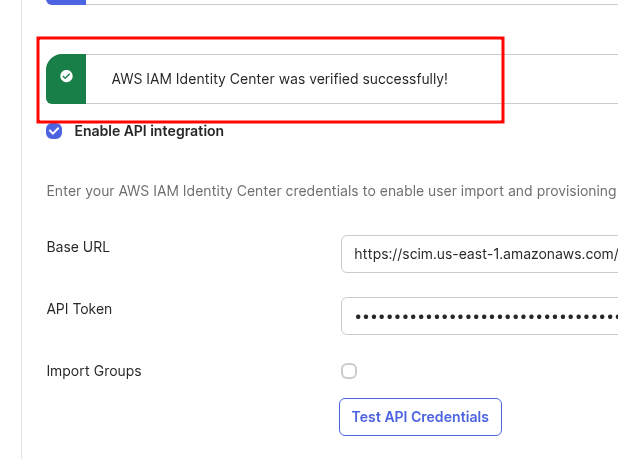Screen dimensions: 618x459
Task: Click the 'API Token' field label
Action: pos(79,309)
